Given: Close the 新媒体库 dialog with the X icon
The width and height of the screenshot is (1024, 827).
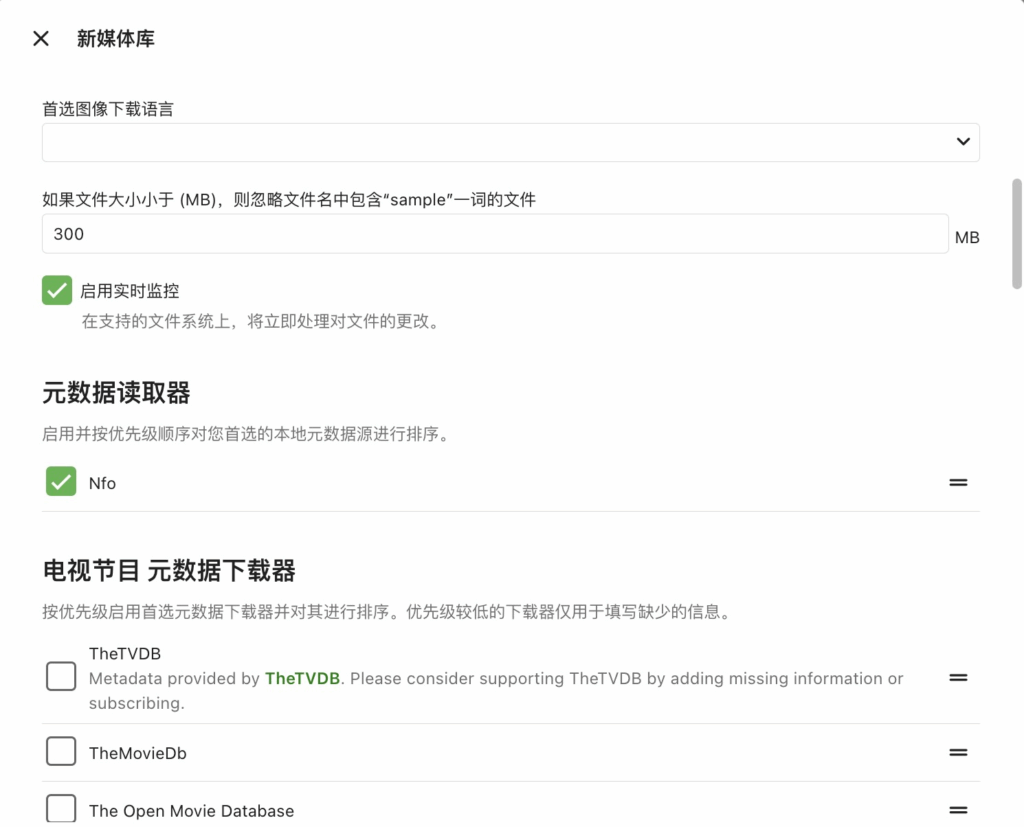Looking at the screenshot, I should [x=41, y=39].
